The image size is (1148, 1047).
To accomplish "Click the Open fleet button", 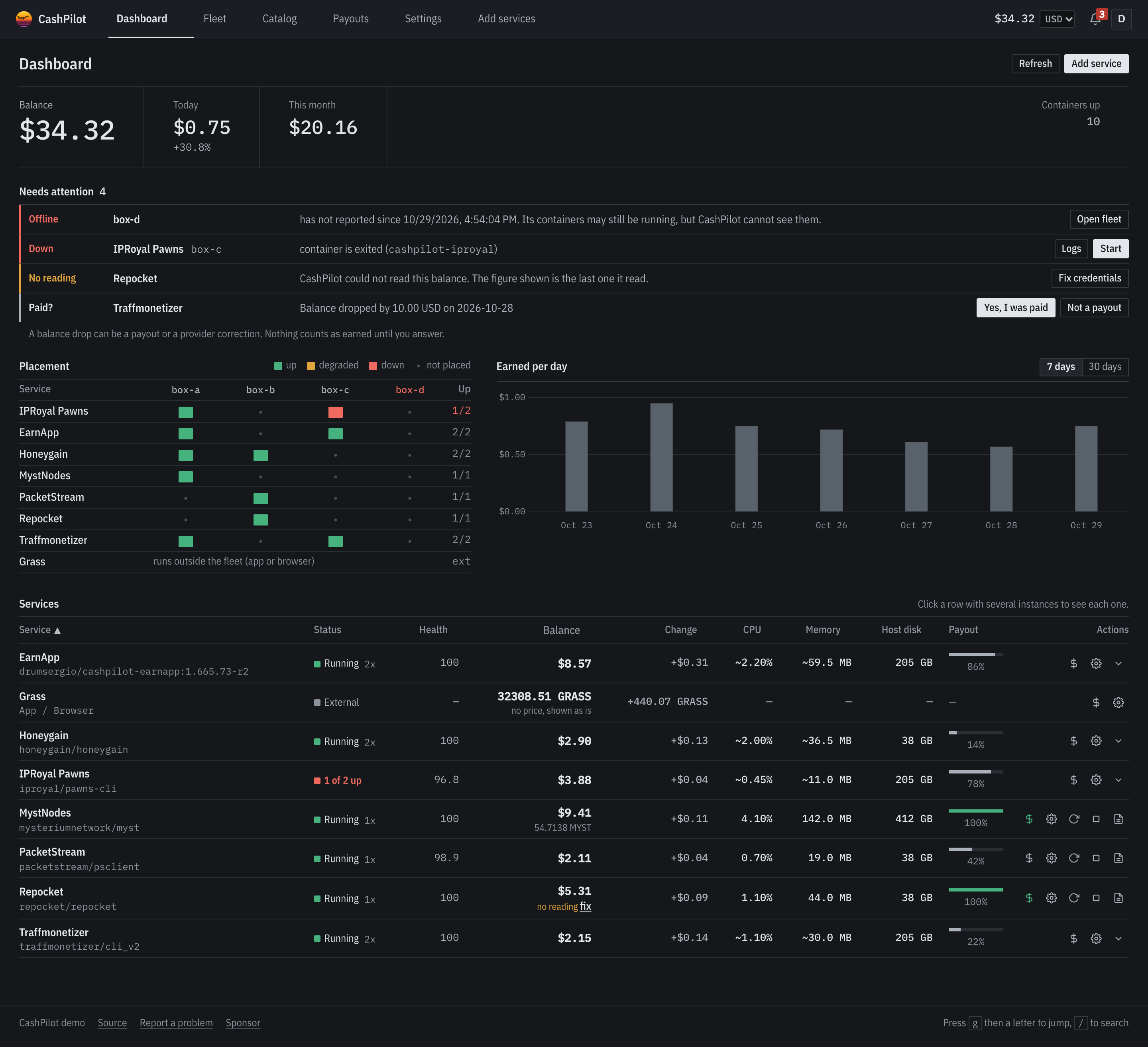I will [x=1099, y=219].
